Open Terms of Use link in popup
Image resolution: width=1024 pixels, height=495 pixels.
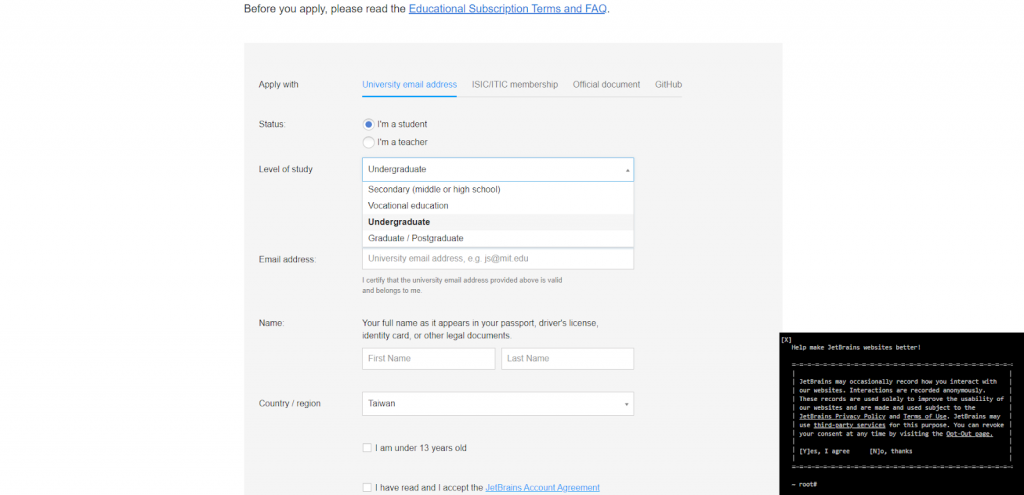(925, 416)
